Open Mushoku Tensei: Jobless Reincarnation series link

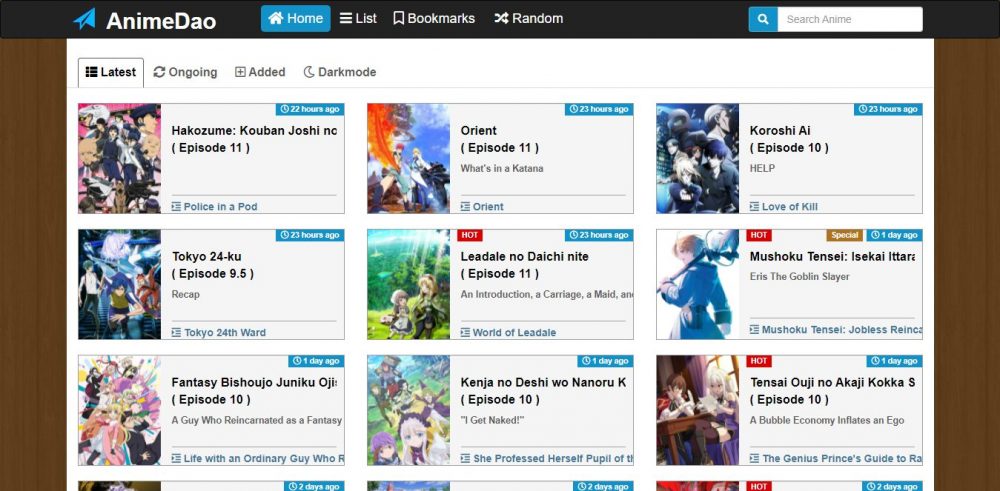coord(835,330)
